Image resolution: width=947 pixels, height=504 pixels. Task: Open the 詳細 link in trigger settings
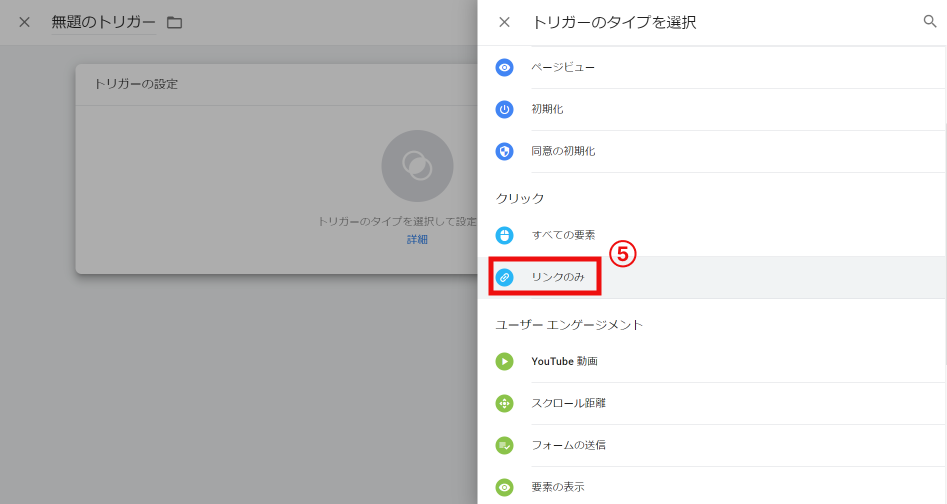417,240
